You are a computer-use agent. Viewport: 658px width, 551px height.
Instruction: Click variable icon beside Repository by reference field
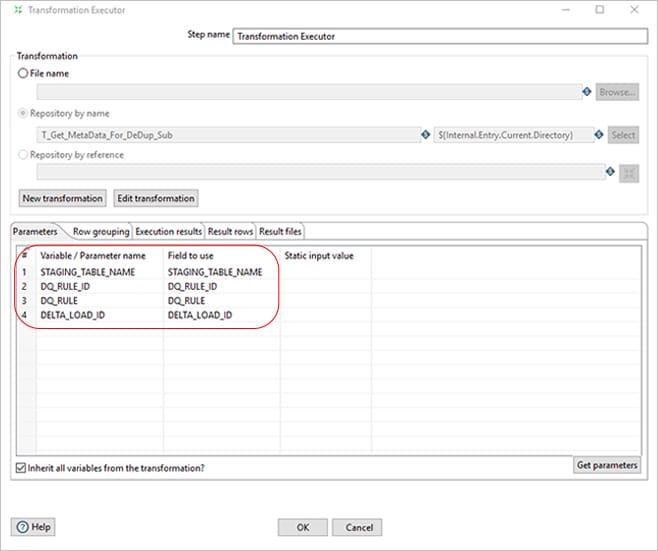click(610, 171)
